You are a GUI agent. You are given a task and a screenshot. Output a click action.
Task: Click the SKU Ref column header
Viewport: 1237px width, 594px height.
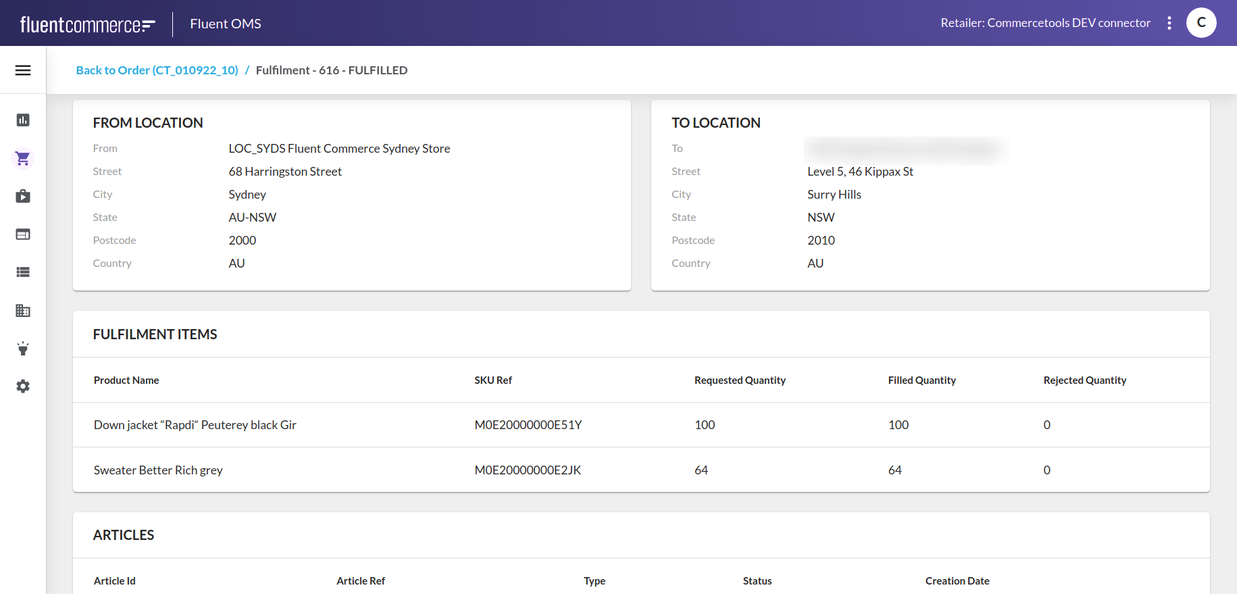click(x=493, y=380)
